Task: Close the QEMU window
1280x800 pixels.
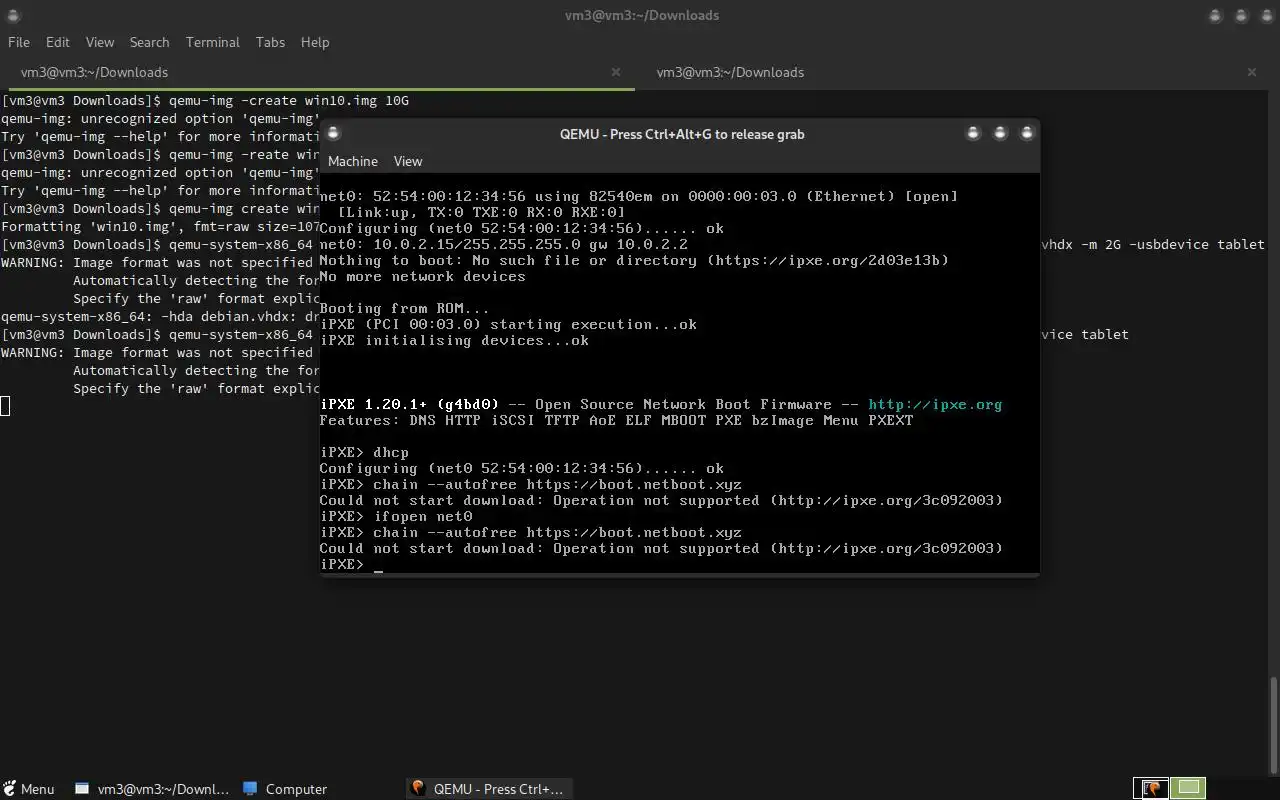Action: click(1026, 133)
